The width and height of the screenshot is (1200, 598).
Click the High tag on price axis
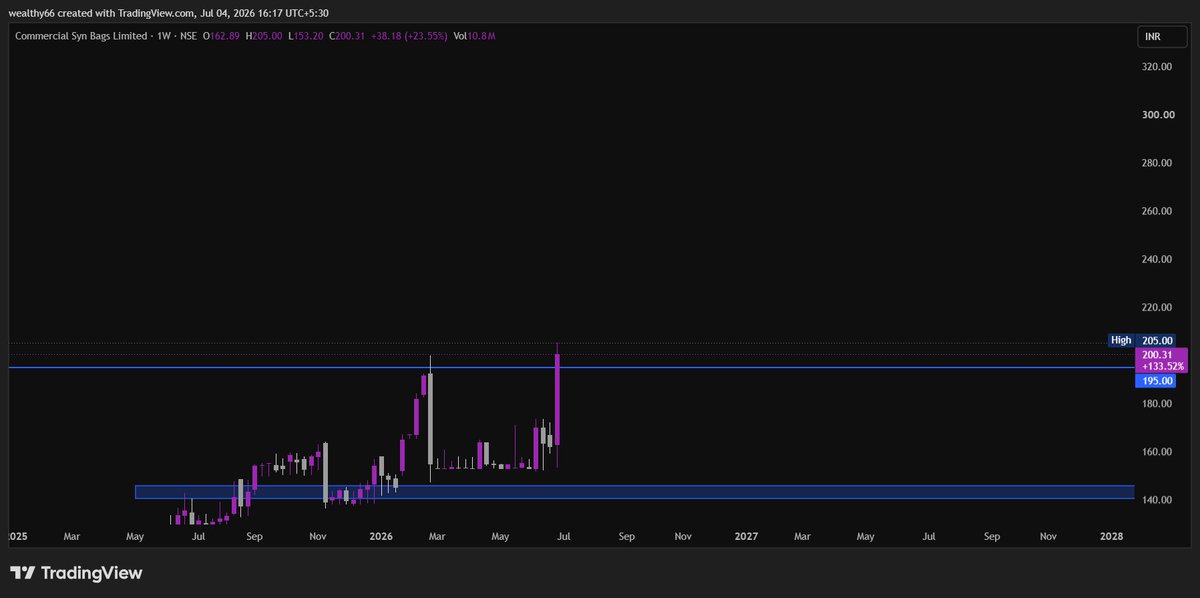1122,340
